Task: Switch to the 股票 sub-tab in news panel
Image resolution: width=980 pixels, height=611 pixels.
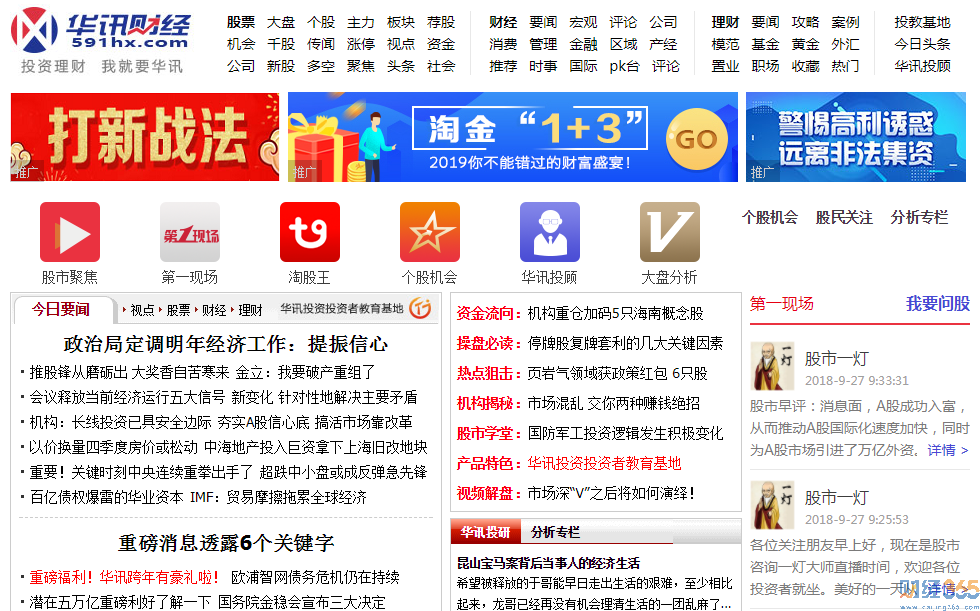Action: point(178,310)
